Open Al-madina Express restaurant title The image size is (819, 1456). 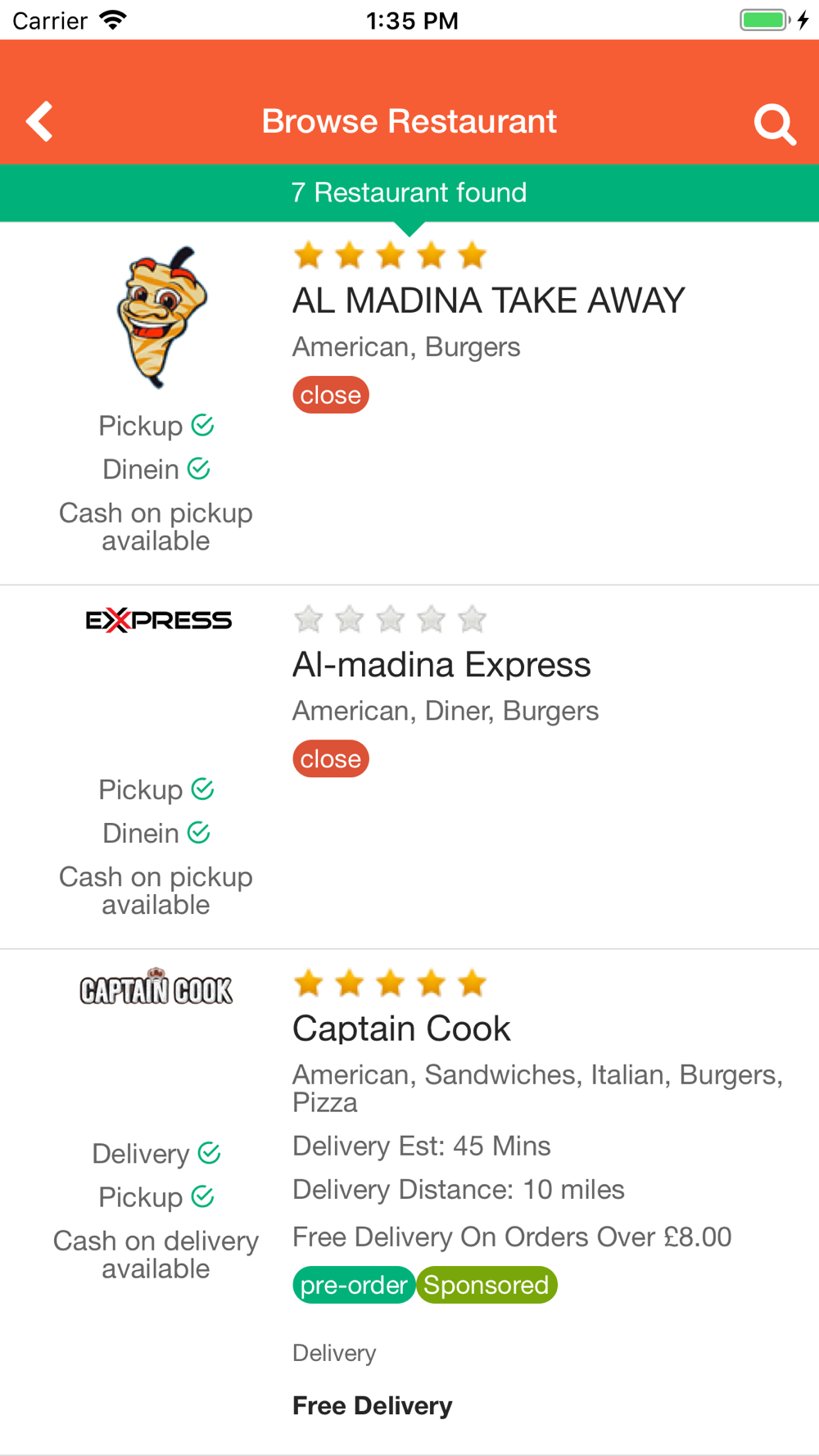441,664
